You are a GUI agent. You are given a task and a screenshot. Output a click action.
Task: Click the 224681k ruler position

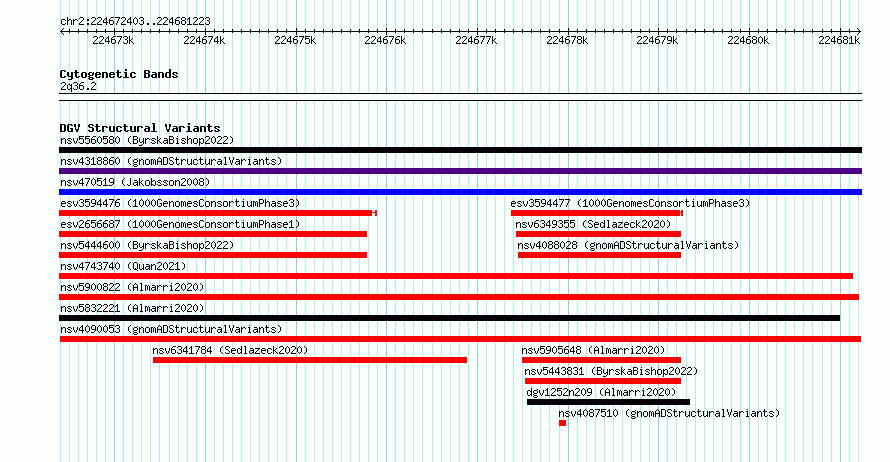pyautogui.click(x=839, y=40)
